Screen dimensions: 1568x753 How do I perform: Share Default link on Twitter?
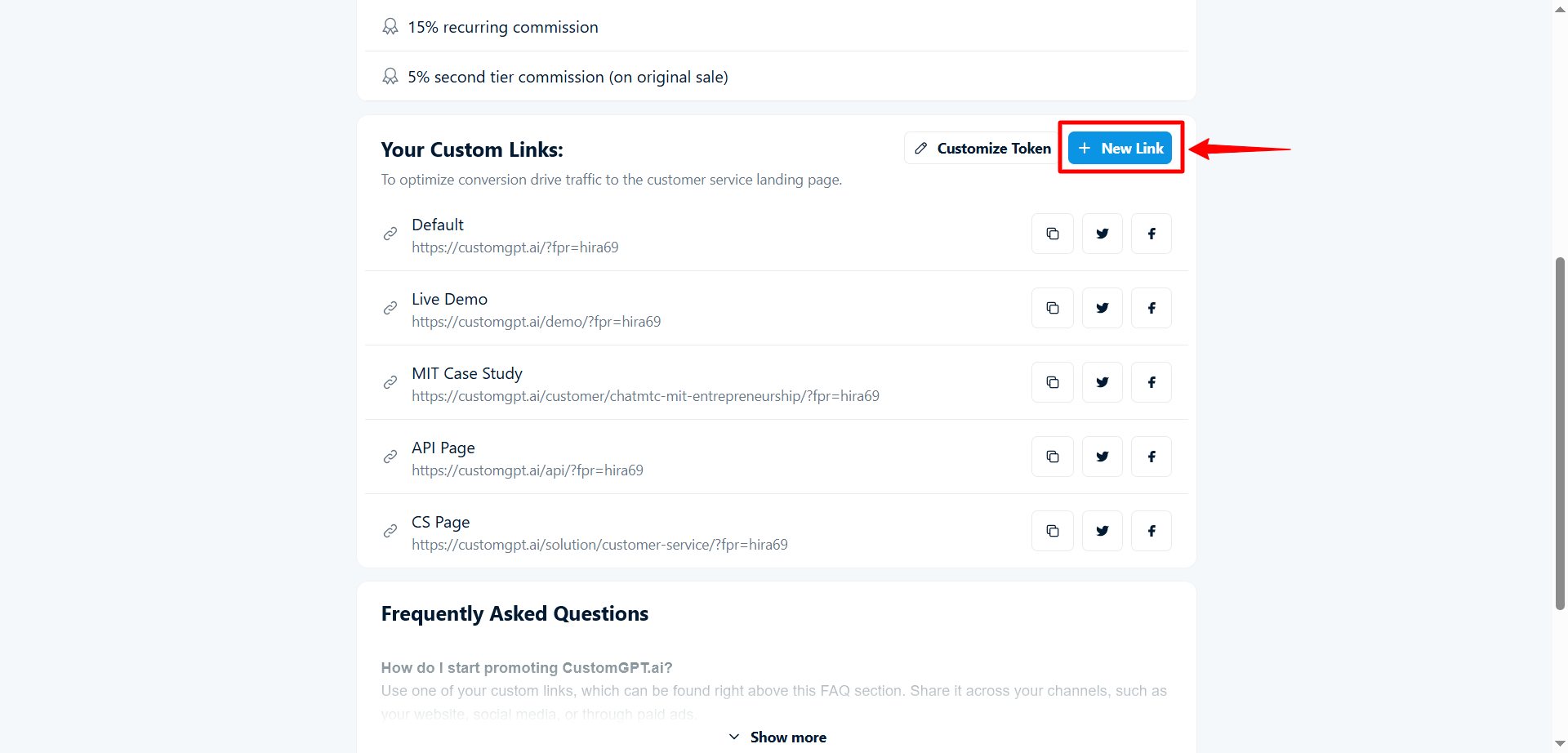[x=1102, y=234]
